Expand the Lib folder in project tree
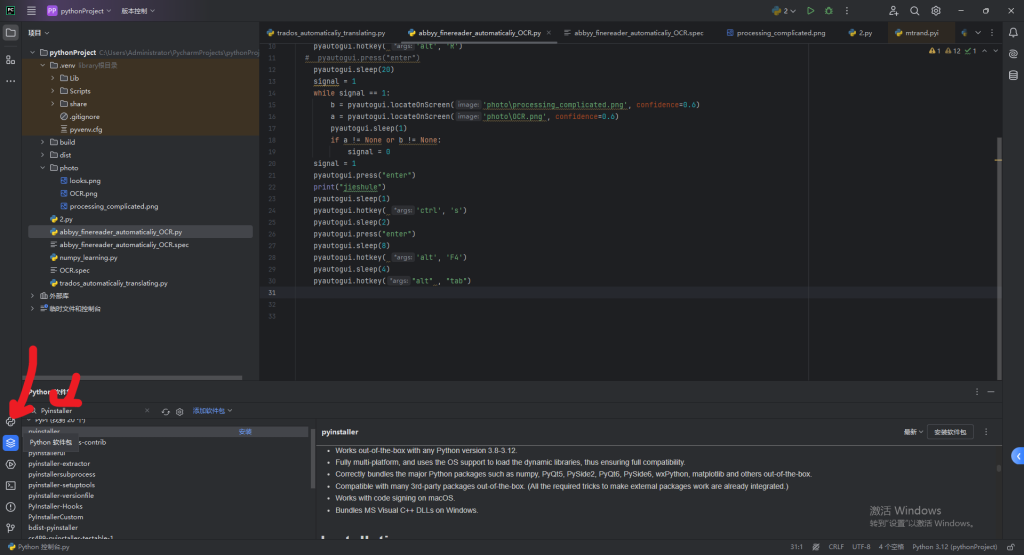 [x=53, y=77]
